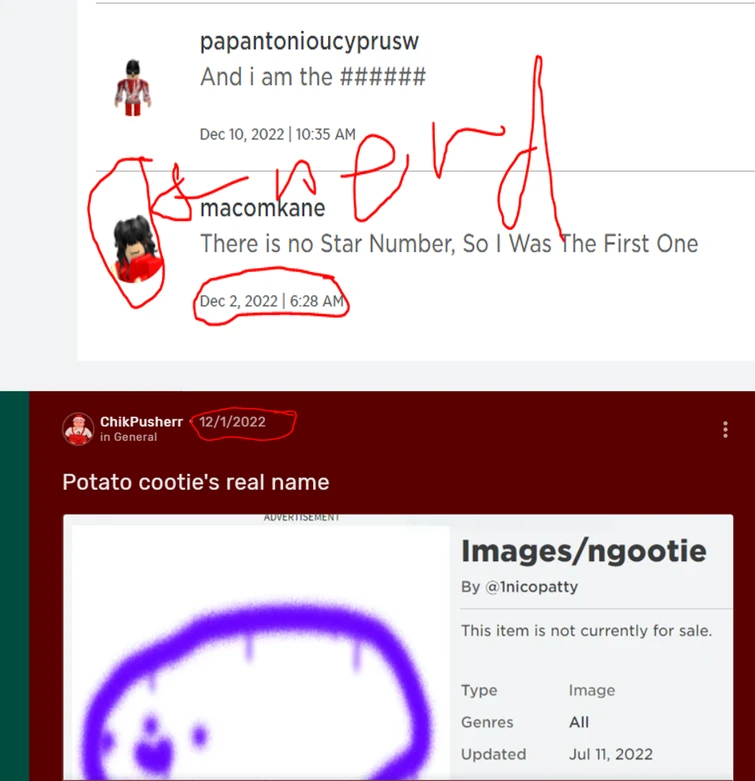Viewport: 755px width, 781px height.
Task: Click the Dec 10, 2022 comment timestamp
Action: tap(277, 134)
